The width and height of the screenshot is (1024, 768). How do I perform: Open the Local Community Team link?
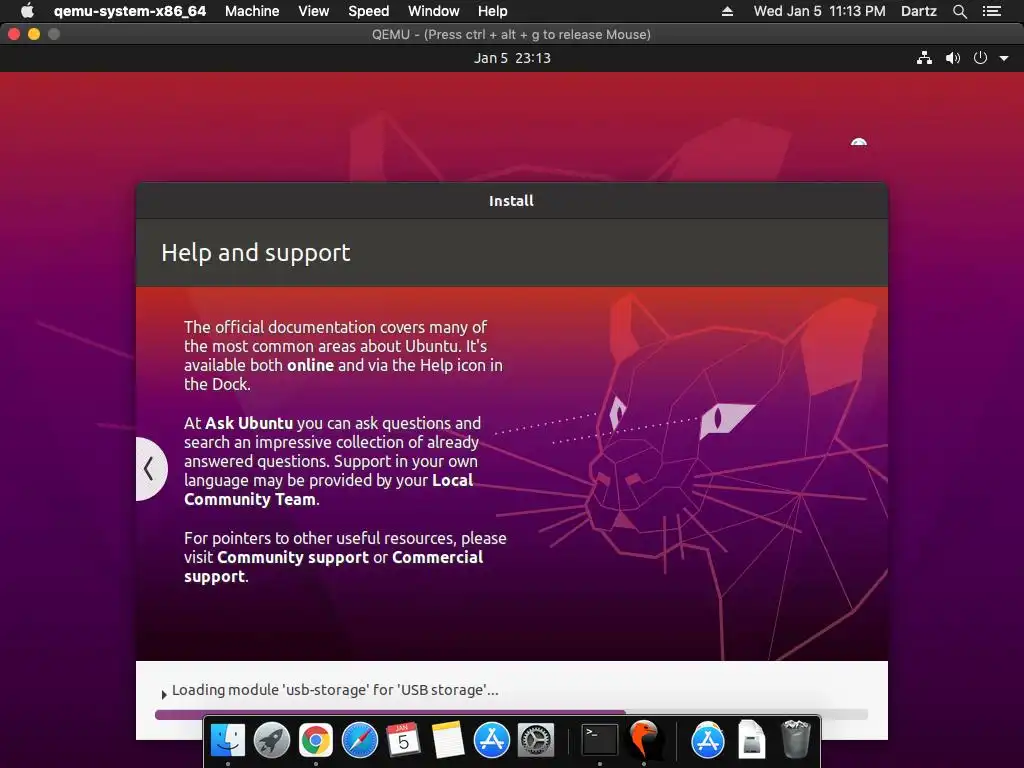[328, 490]
